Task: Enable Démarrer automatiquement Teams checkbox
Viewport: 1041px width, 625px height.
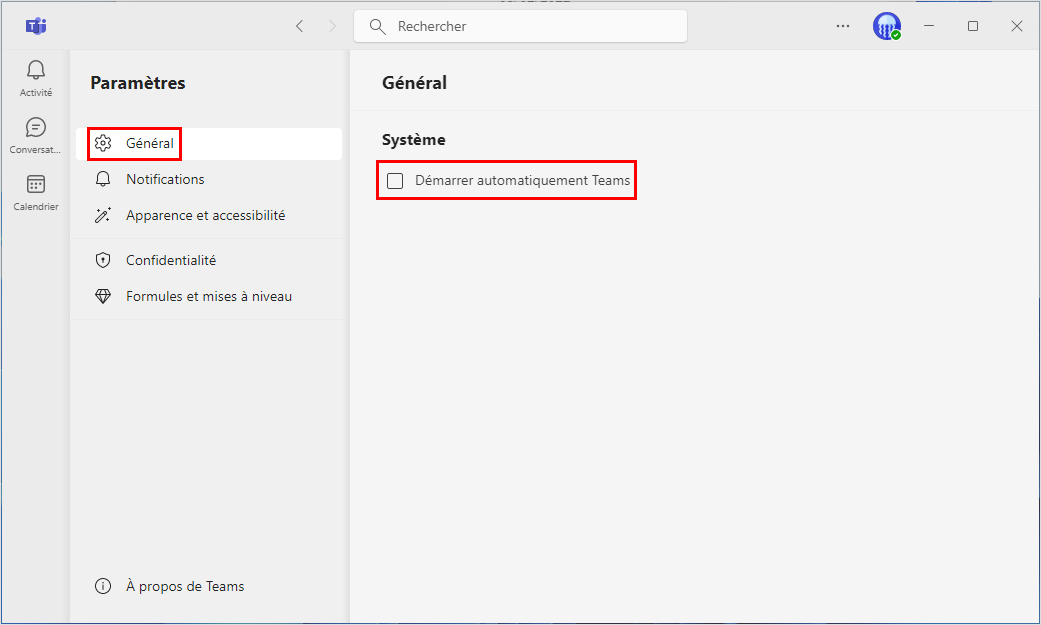Action: tap(395, 181)
